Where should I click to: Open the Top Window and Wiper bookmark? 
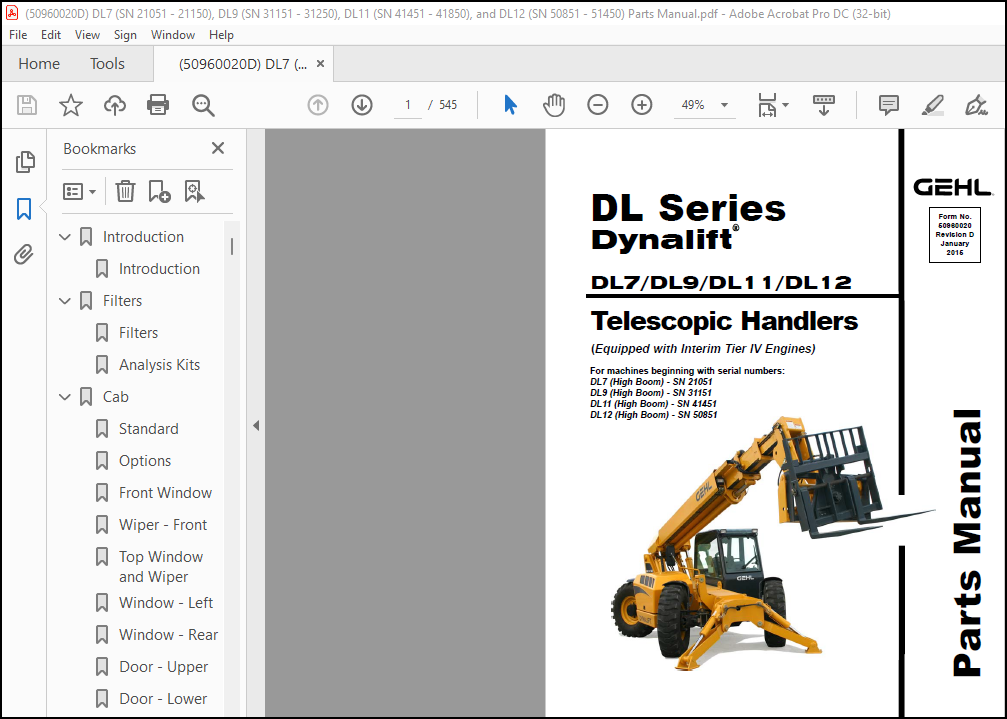click(161, 567)
